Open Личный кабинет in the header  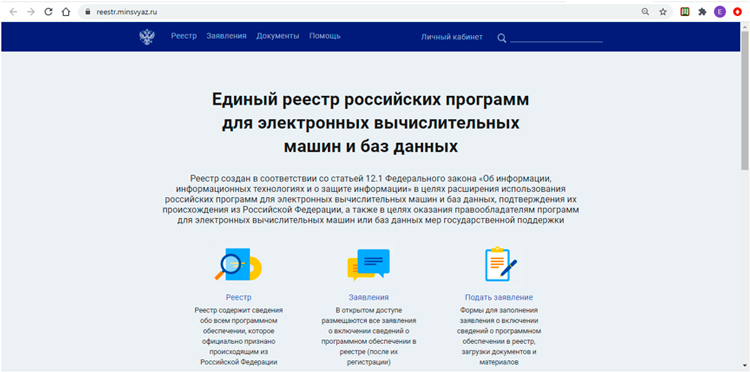tap(452, 37)
